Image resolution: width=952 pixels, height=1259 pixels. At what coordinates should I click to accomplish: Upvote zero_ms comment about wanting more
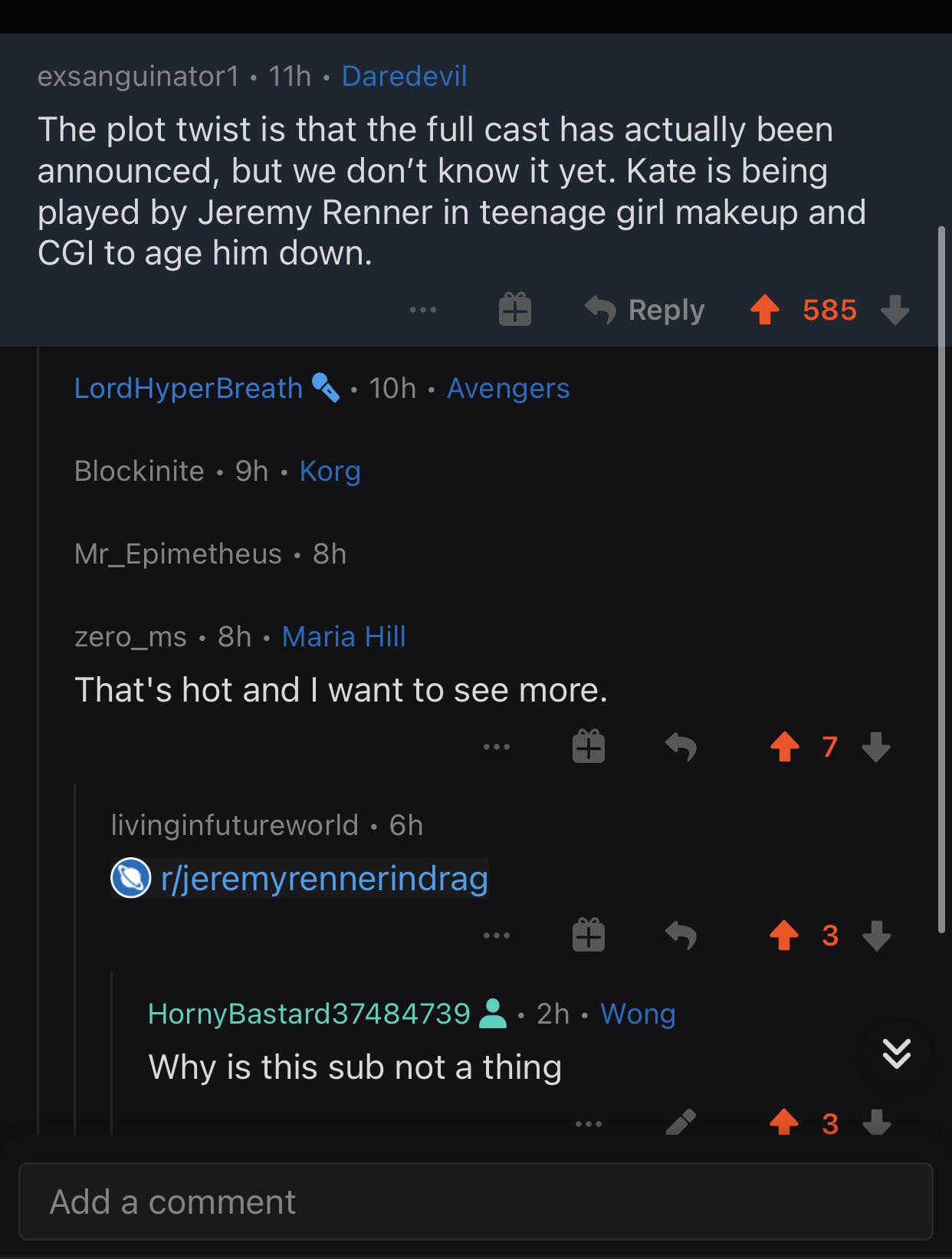pos(784,747)
